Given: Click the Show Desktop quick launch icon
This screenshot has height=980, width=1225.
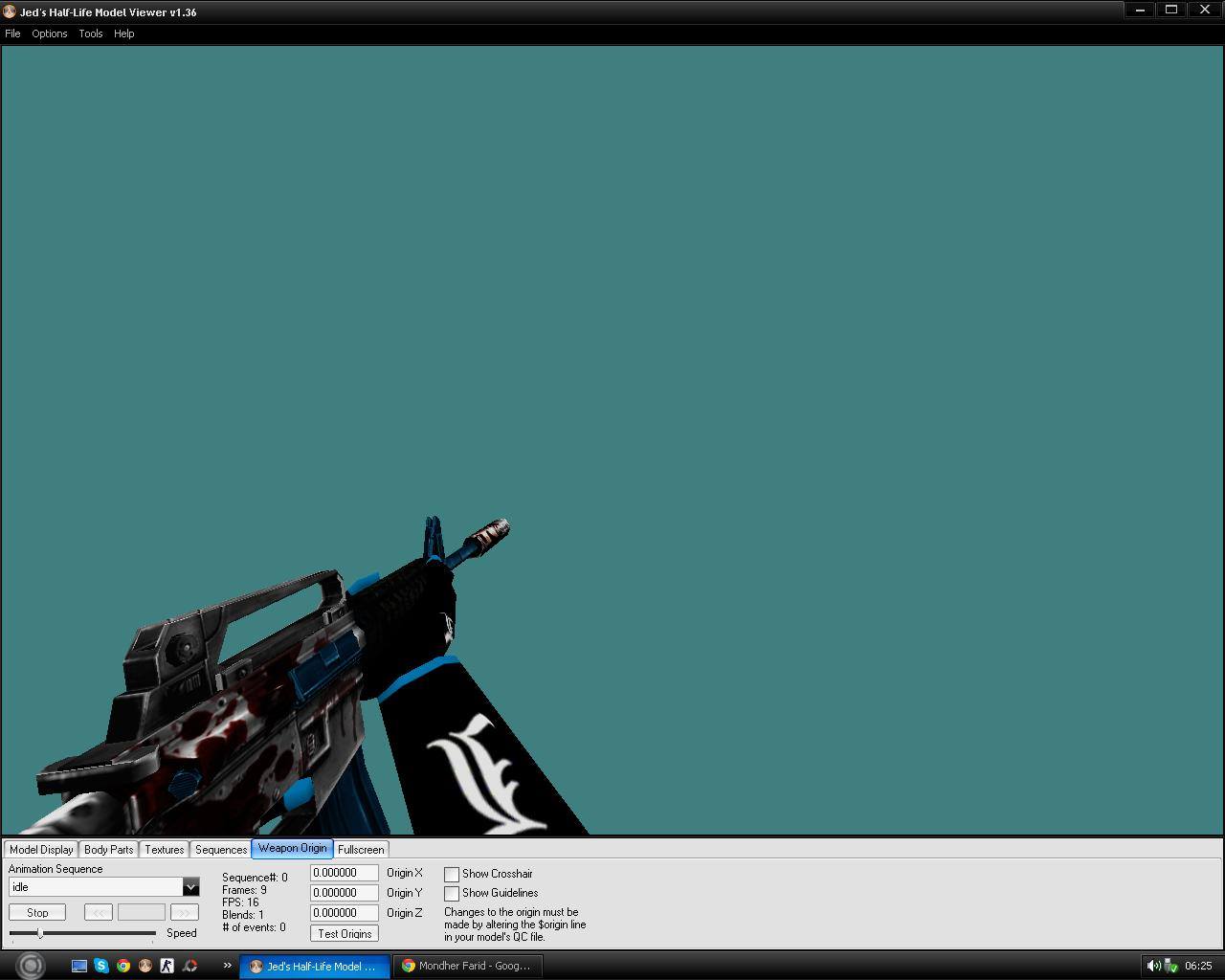Looking at the screenshot, I should (79, 966).
